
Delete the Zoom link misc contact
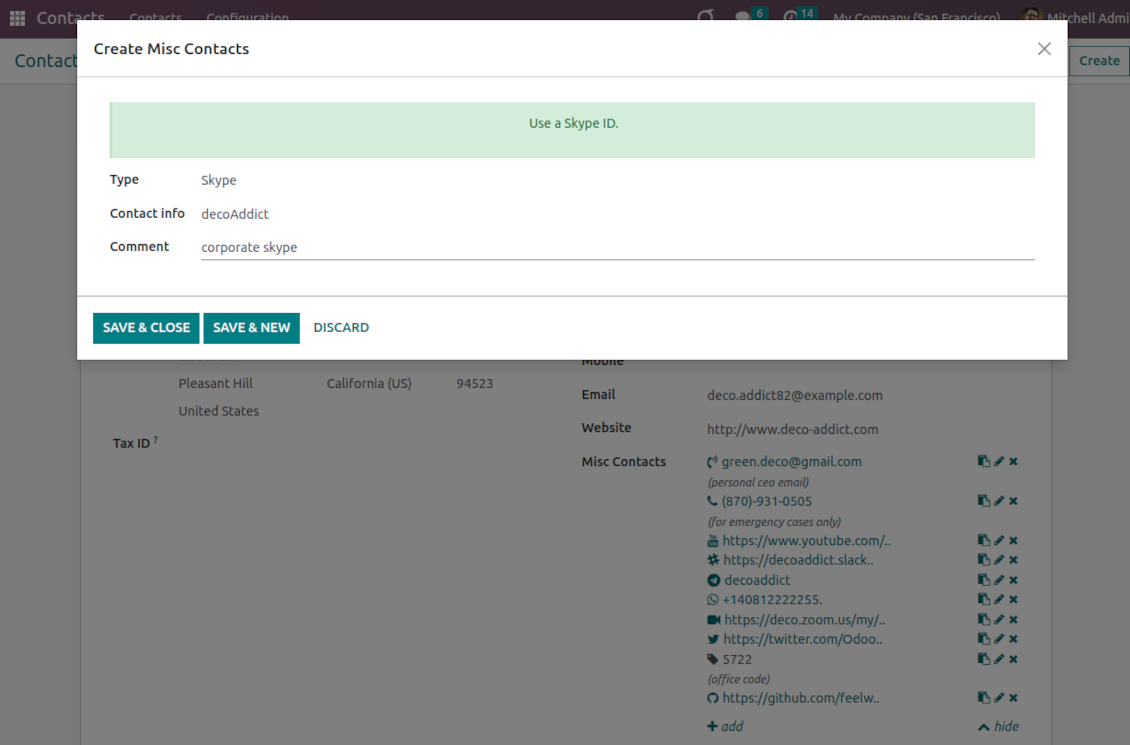1013,620
